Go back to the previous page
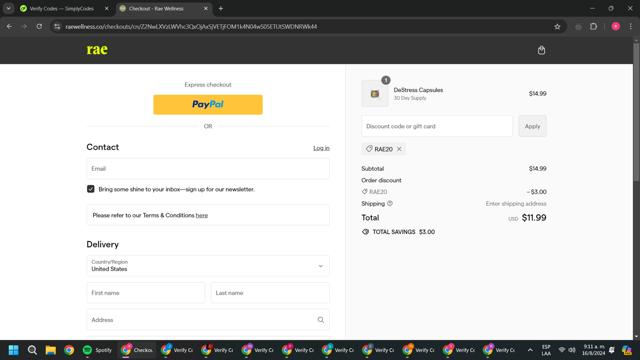 (9, 27)
